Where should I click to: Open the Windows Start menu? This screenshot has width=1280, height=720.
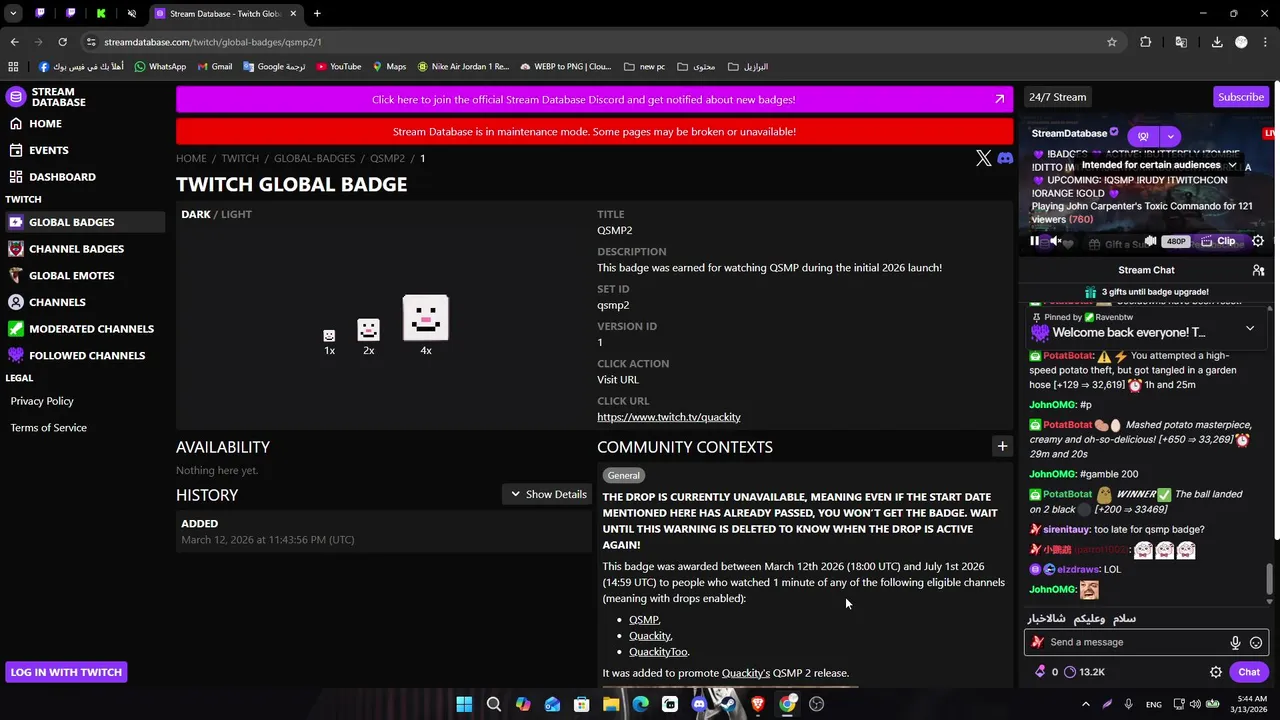pos(464,704)
